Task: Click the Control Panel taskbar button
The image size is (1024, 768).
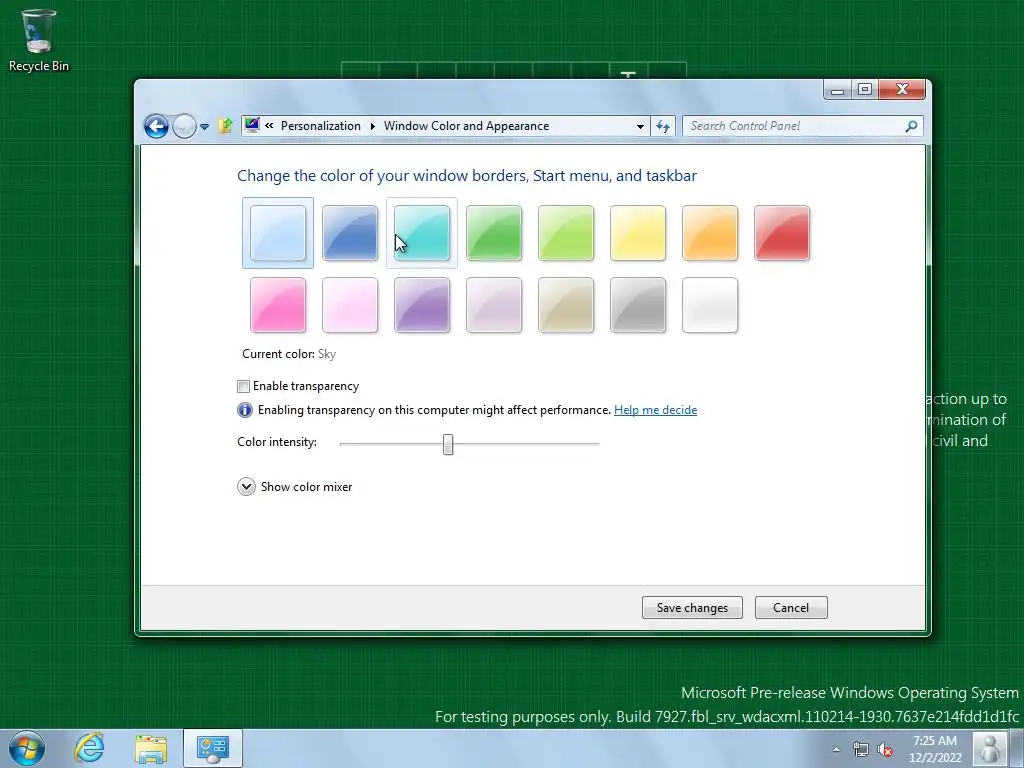Action: point(213,748)
